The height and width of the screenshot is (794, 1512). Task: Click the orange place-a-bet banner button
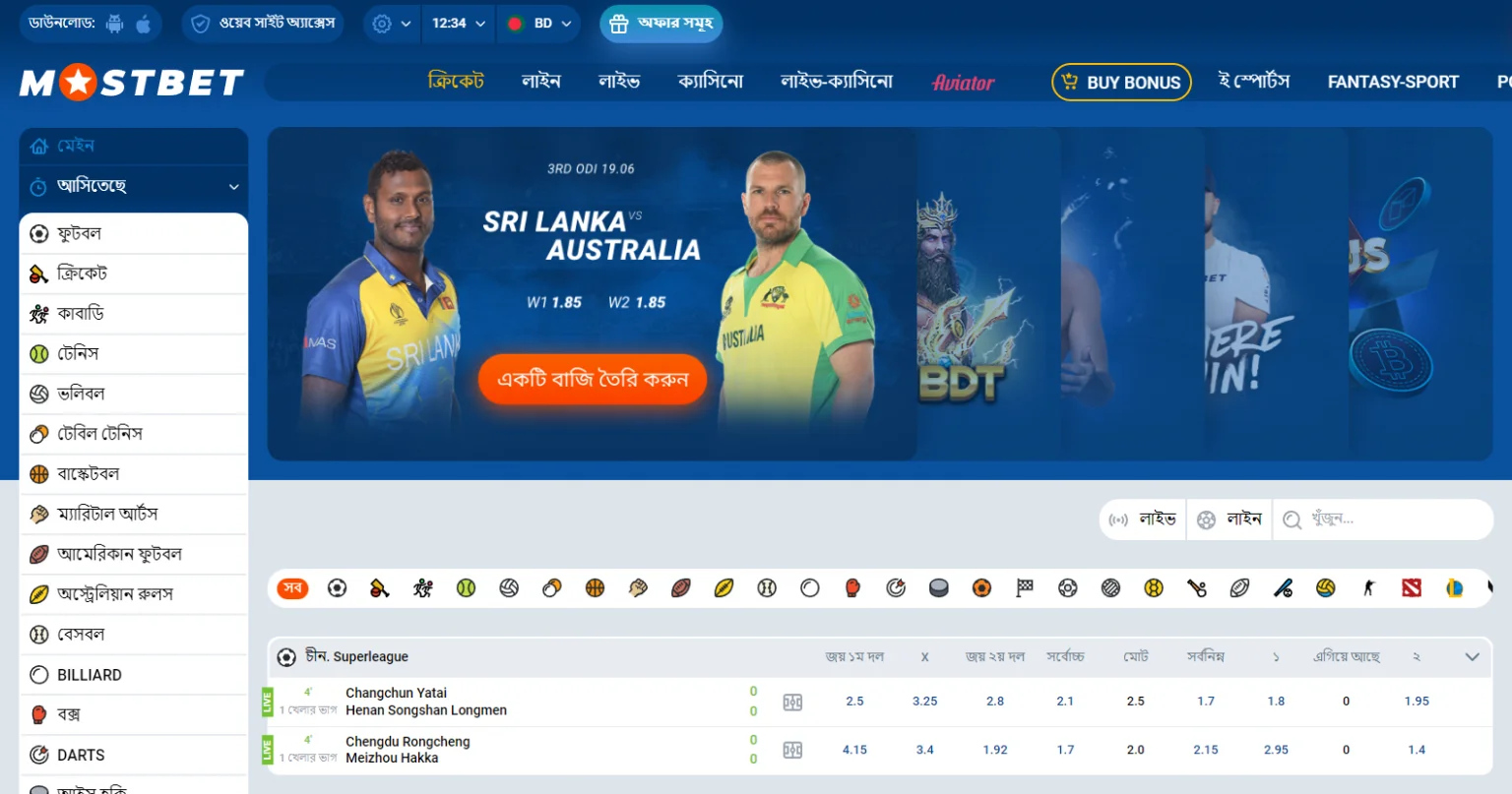tap(593, 380)
